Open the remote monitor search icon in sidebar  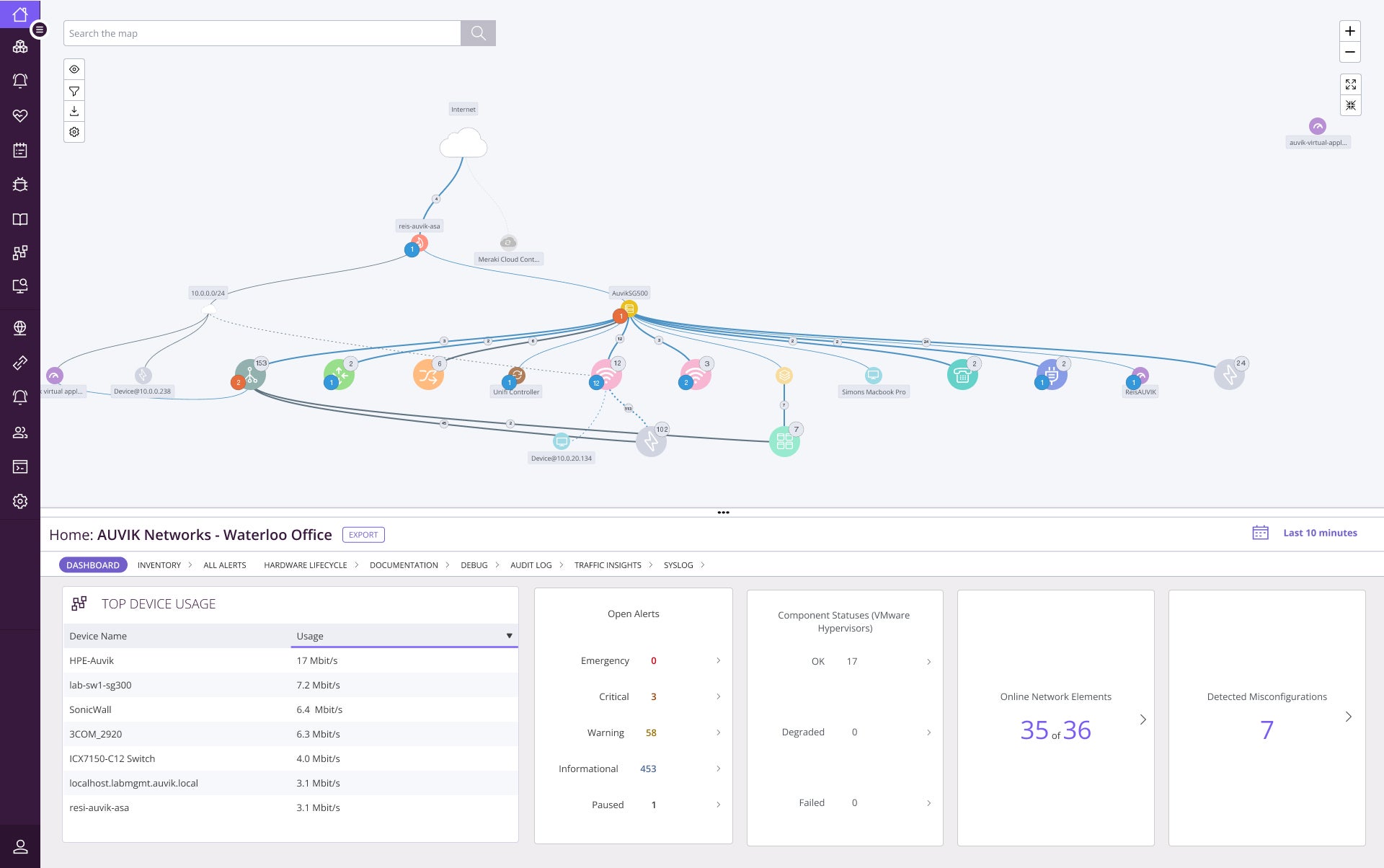point(20,286)
